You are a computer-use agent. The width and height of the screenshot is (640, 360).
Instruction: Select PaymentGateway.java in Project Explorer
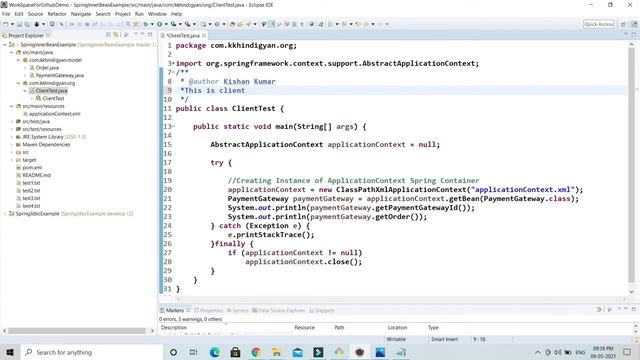60,76
